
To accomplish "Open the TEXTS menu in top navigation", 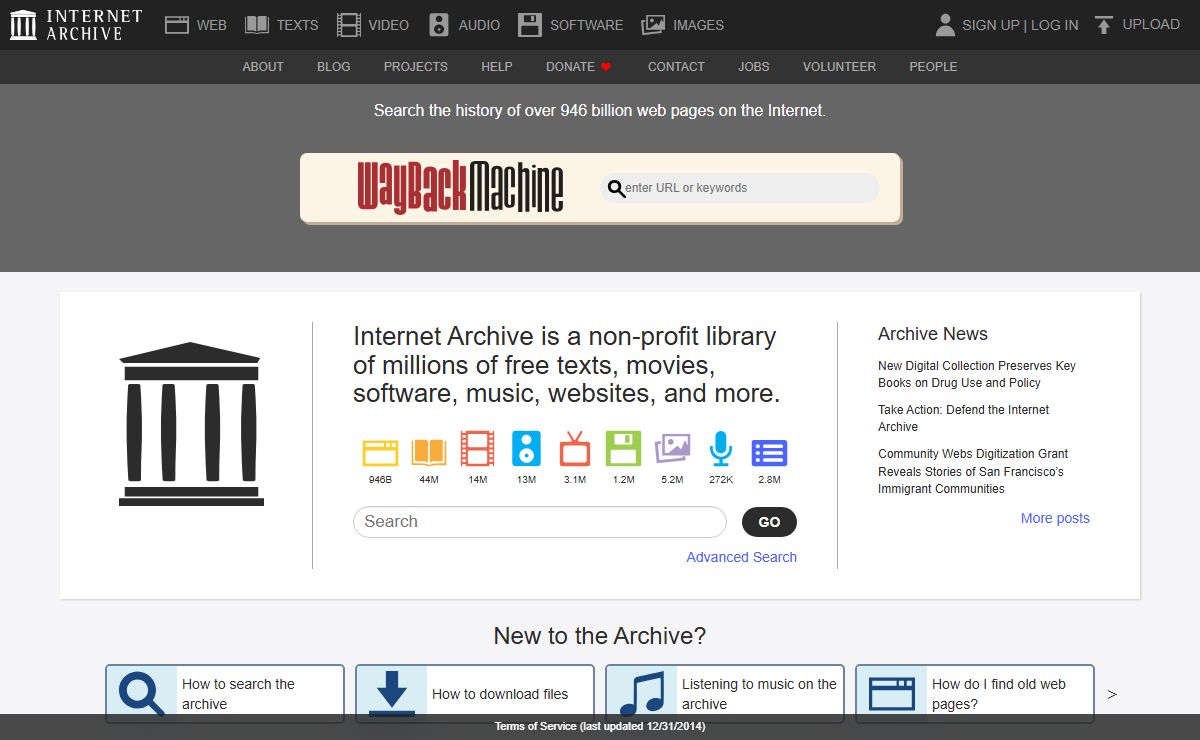I will tap(282, 25).
